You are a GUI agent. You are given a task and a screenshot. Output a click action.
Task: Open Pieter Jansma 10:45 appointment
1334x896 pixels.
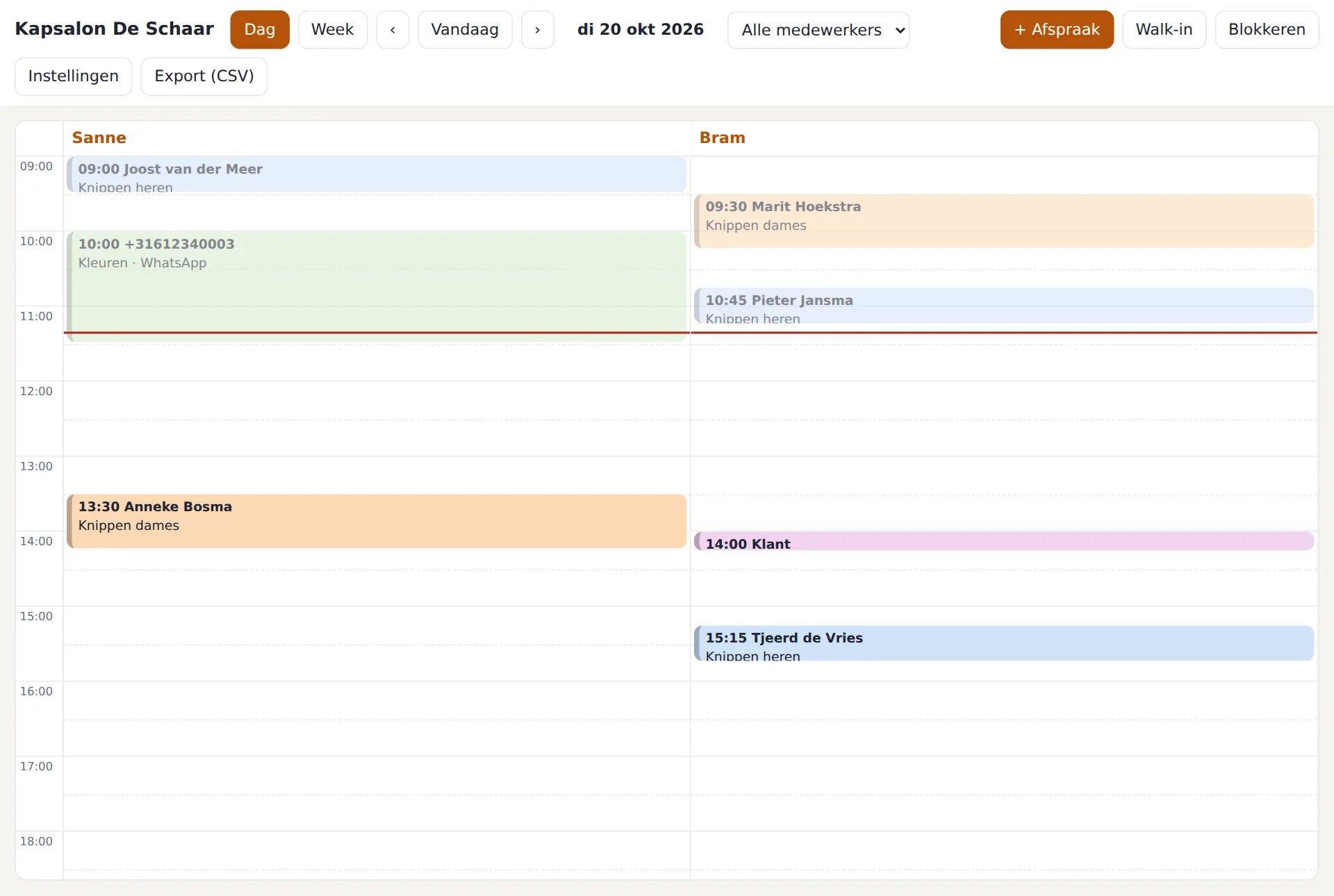[1004, 306]
